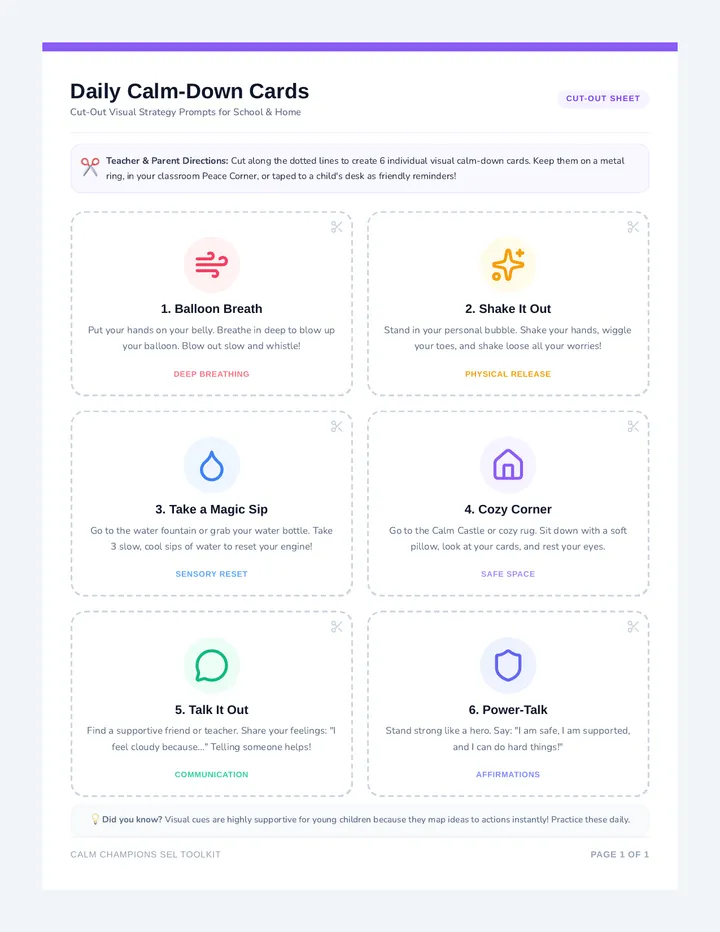This screenshot has height=932, width=720.
Task: Click scissors cut mark on Shake It Out card
Action: click(633, 227)
